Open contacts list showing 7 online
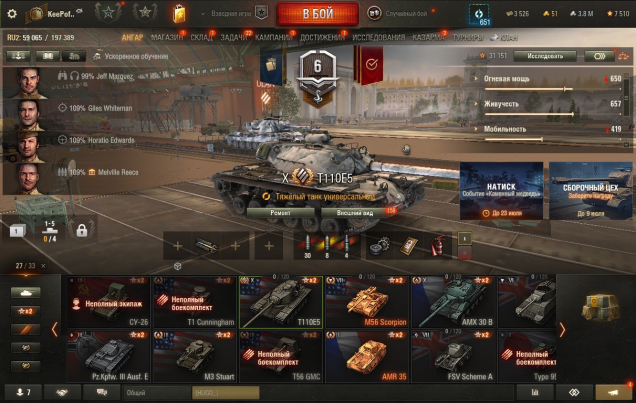636x403 pixels. pos(23,392)
